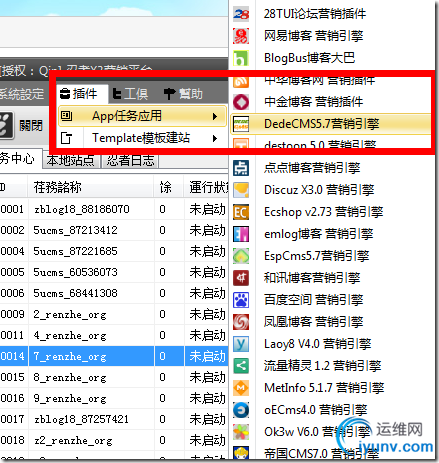Click the App任务应用 menu icon
Screen dimensions: 439x463
point(66,116)
